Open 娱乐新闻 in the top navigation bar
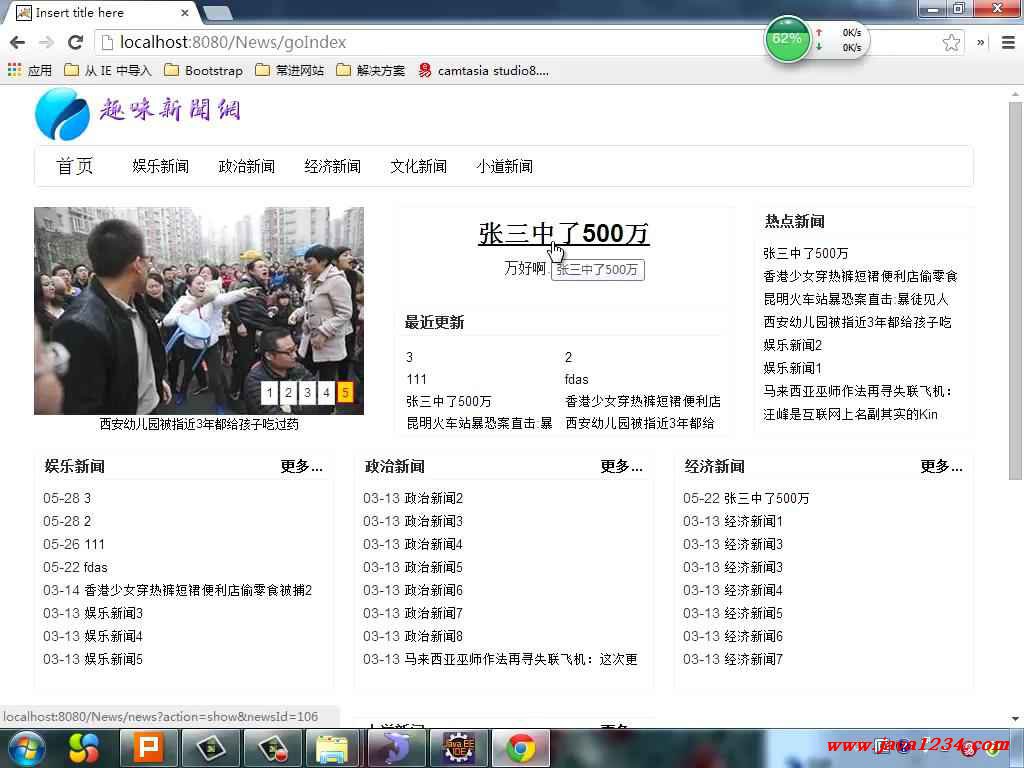The width and height of the screenshot is (1024, 768). click(161, 167)
